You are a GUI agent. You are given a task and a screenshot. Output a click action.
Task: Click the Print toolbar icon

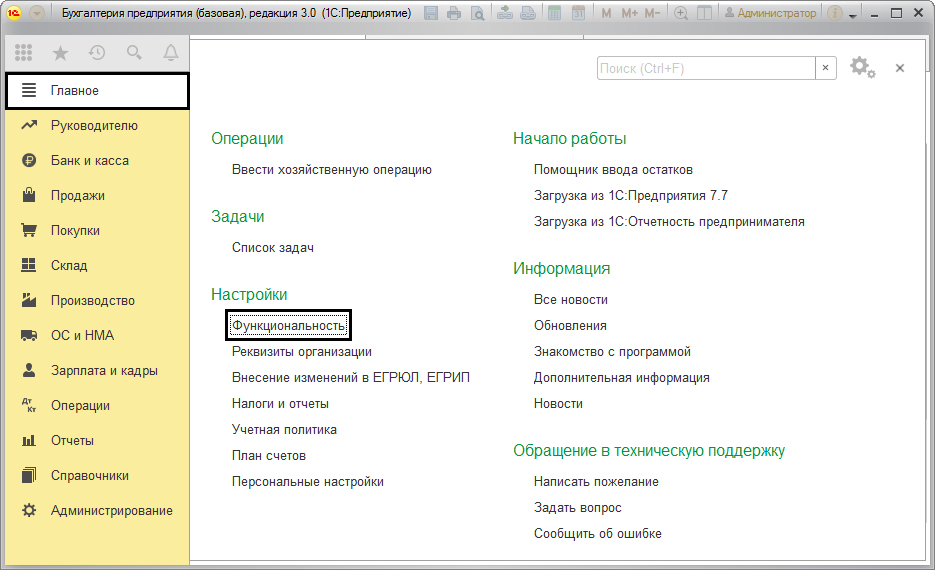point(454,13)
